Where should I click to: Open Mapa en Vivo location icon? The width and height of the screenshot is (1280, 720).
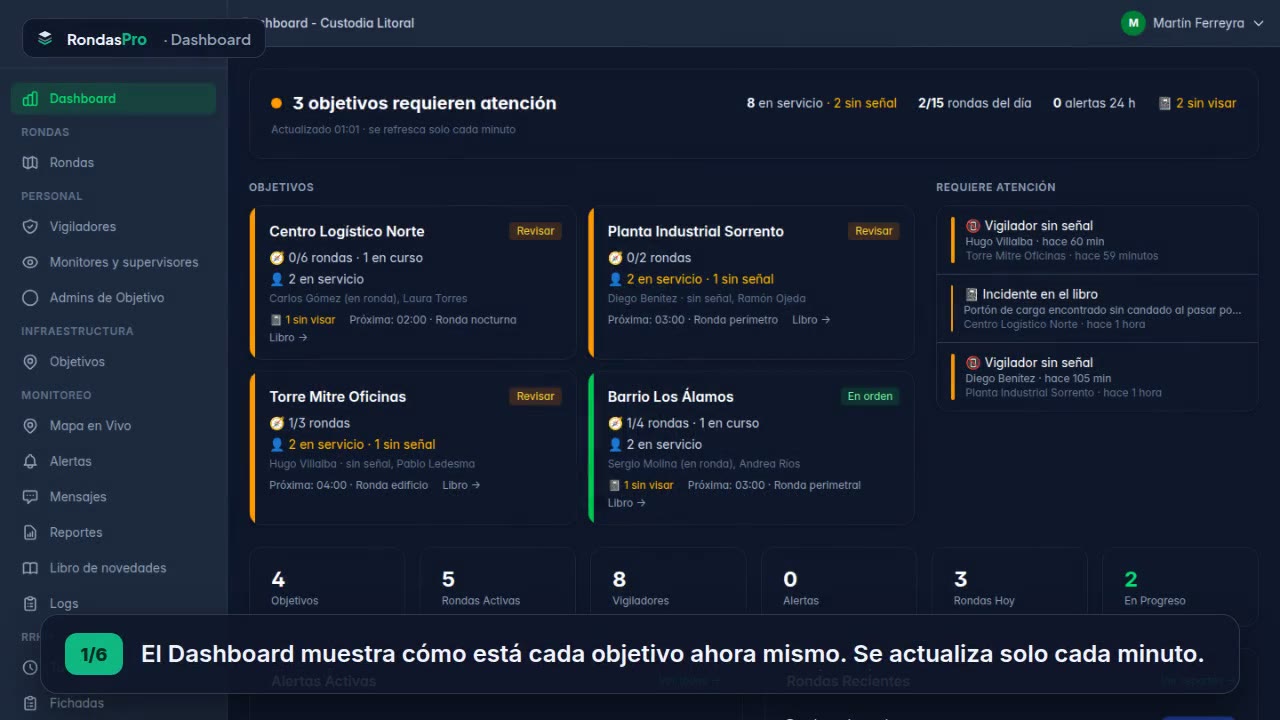tap(30, 425)
